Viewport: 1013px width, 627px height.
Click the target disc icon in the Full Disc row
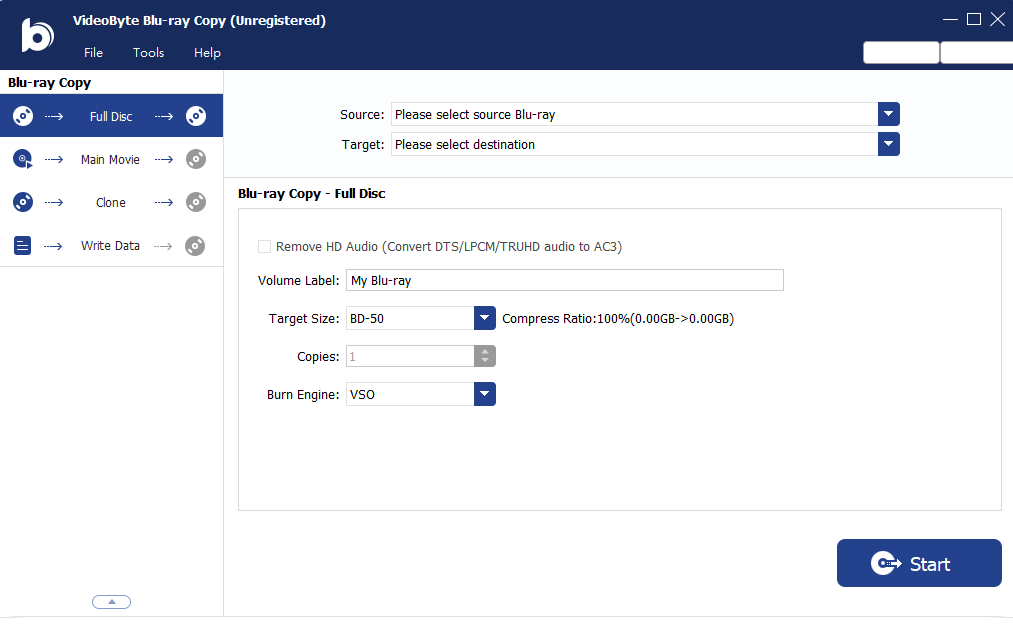[x=196, y=116]
